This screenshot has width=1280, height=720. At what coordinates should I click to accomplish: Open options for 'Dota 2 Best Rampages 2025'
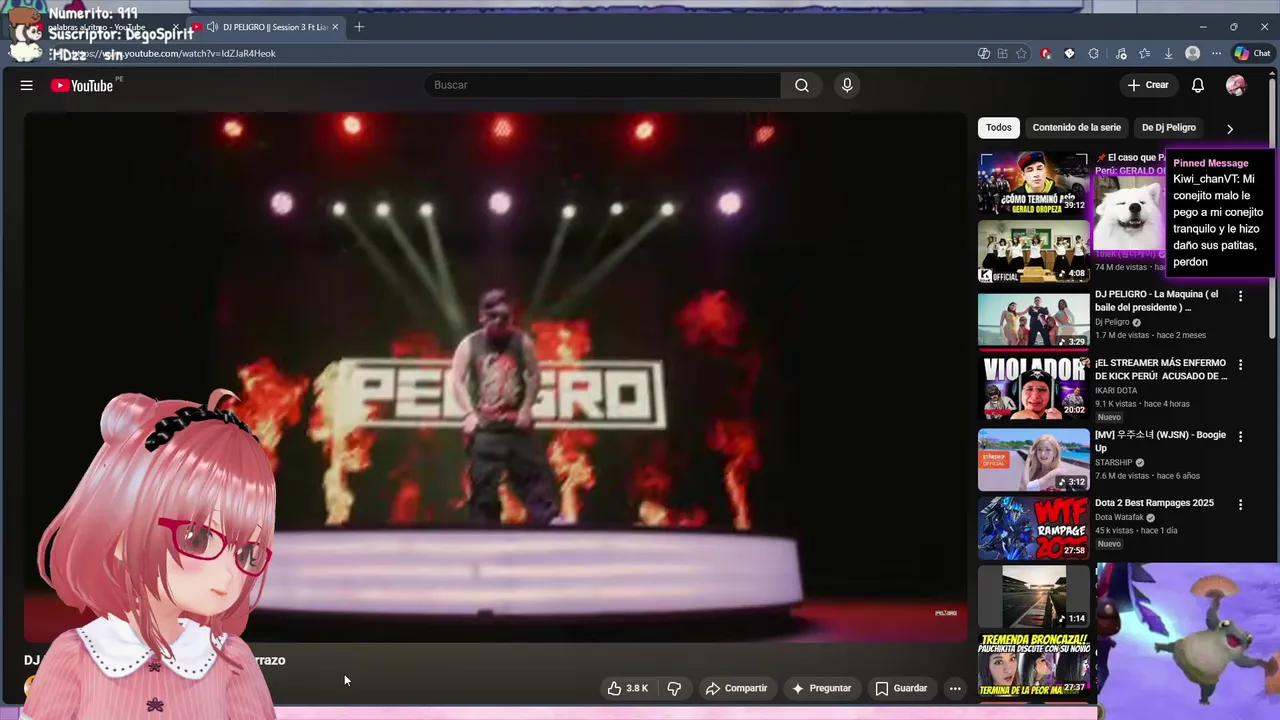point(1240,505)
